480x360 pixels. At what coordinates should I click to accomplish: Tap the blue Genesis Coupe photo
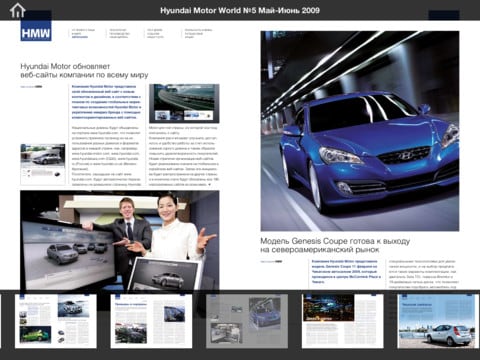pyautogui.click(x=360, y=131)
